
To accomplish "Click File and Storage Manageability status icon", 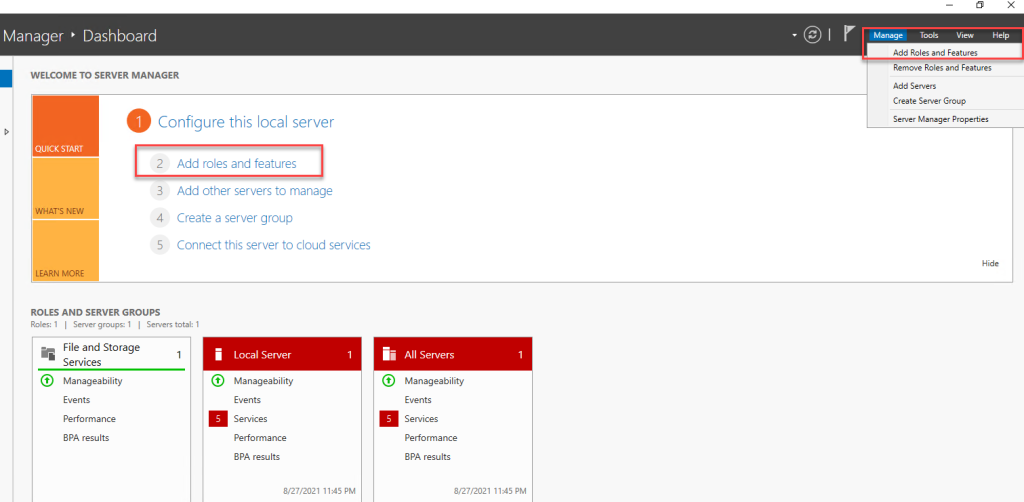I will [47, 381].
